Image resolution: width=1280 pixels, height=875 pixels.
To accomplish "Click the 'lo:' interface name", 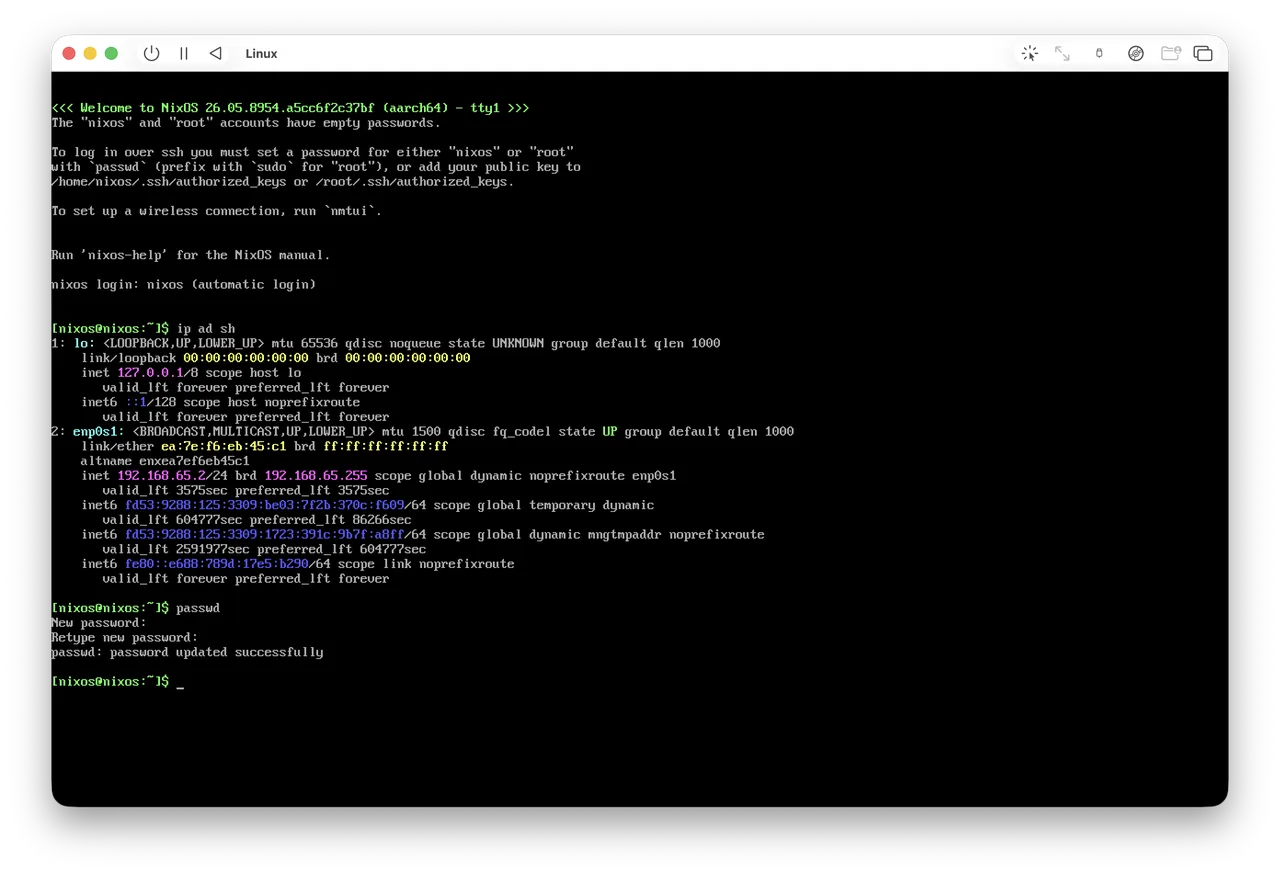I will click(x=84, y=343).
